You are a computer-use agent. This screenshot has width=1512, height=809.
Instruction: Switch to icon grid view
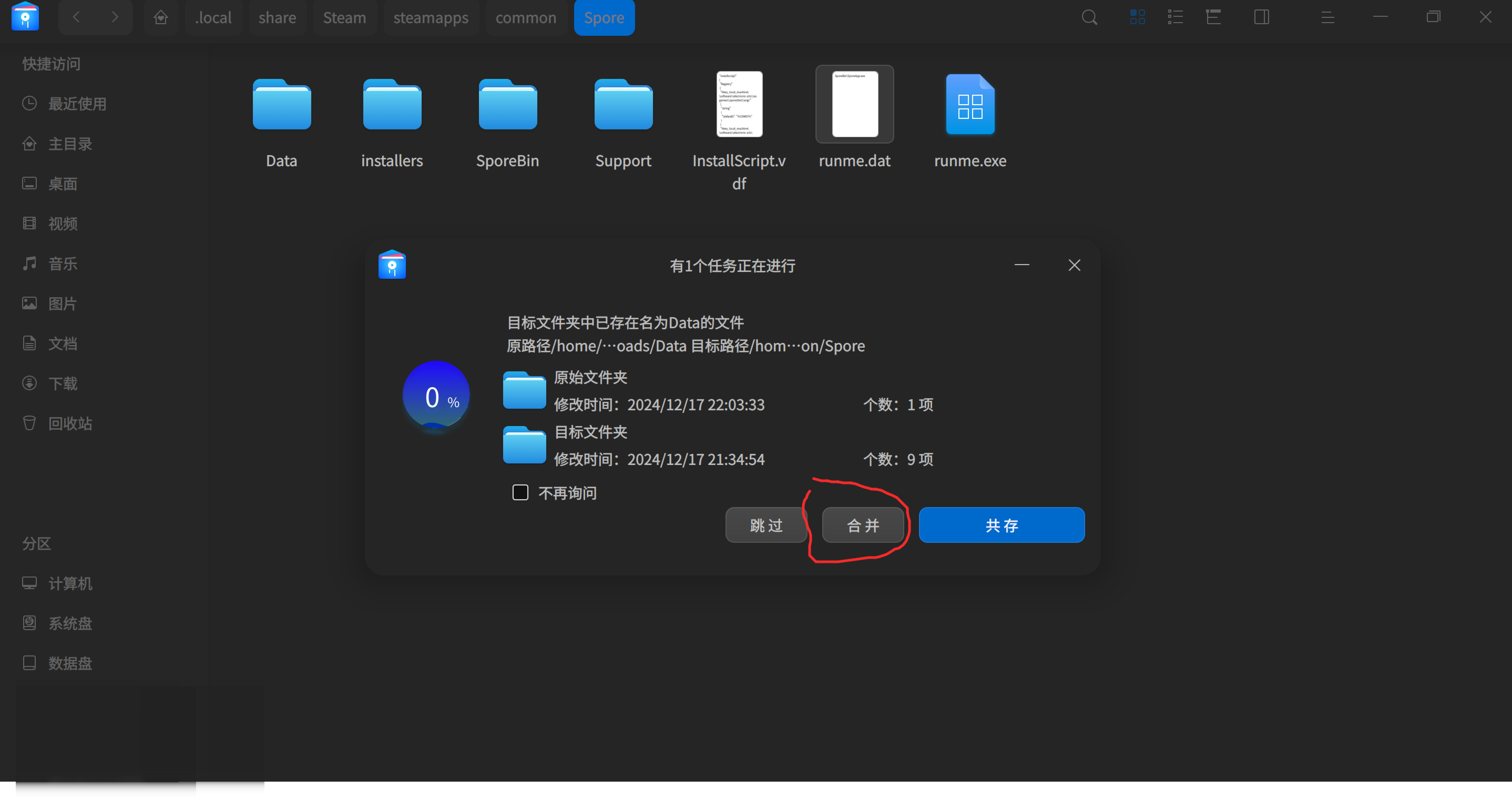pos(1137,18)
